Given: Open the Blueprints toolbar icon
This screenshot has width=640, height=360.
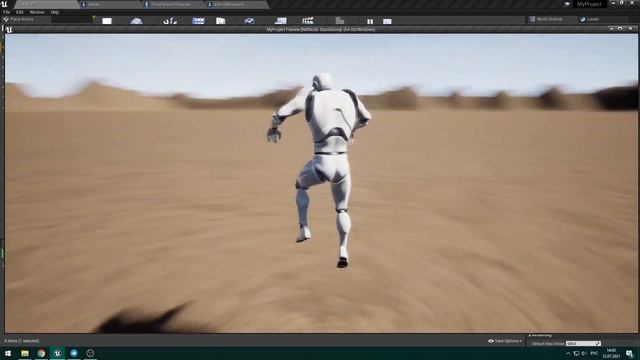Looking at the screenshot, I should (x=281, y=21).
